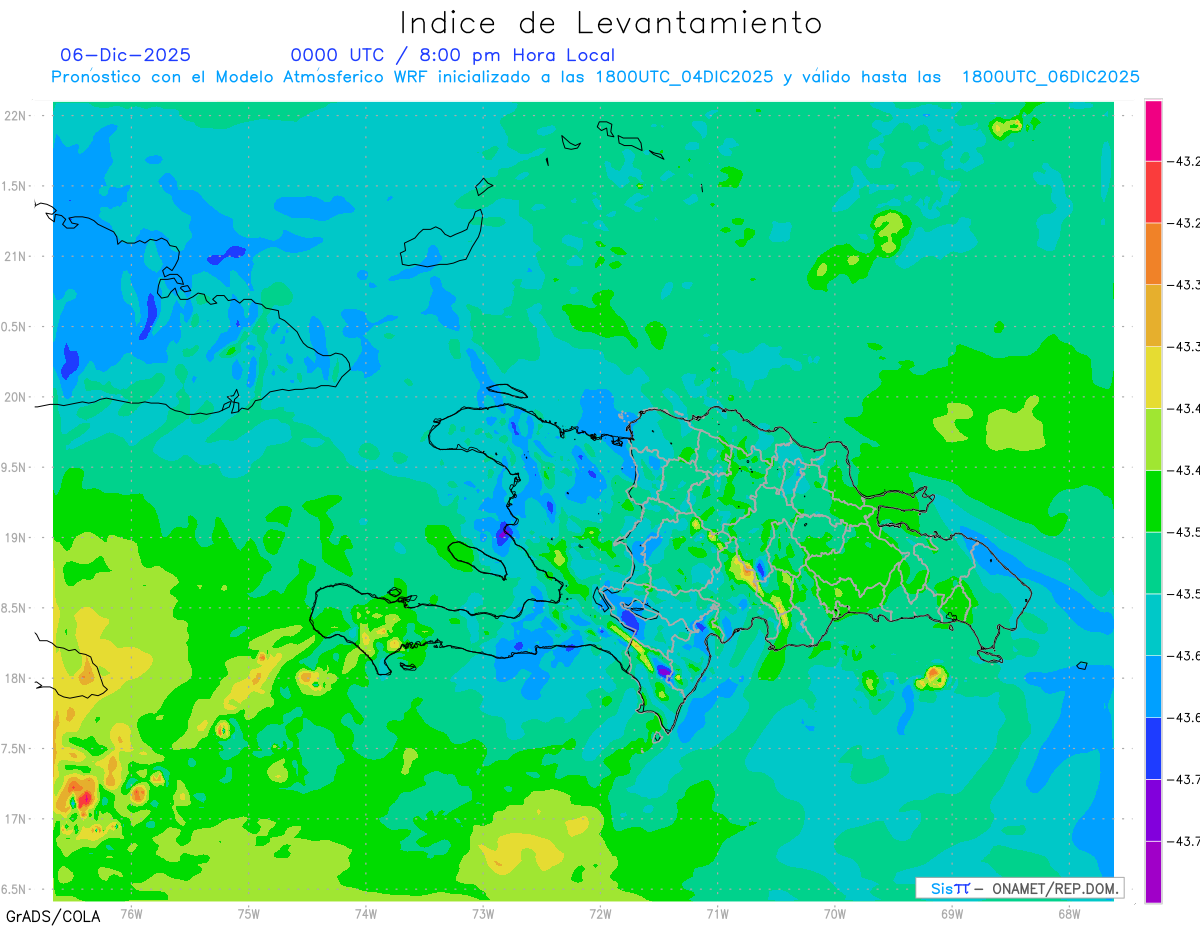Select the gold swatch on the color bar
The width and height of the screenshot is (1200, 927).
coord(1153,315)
